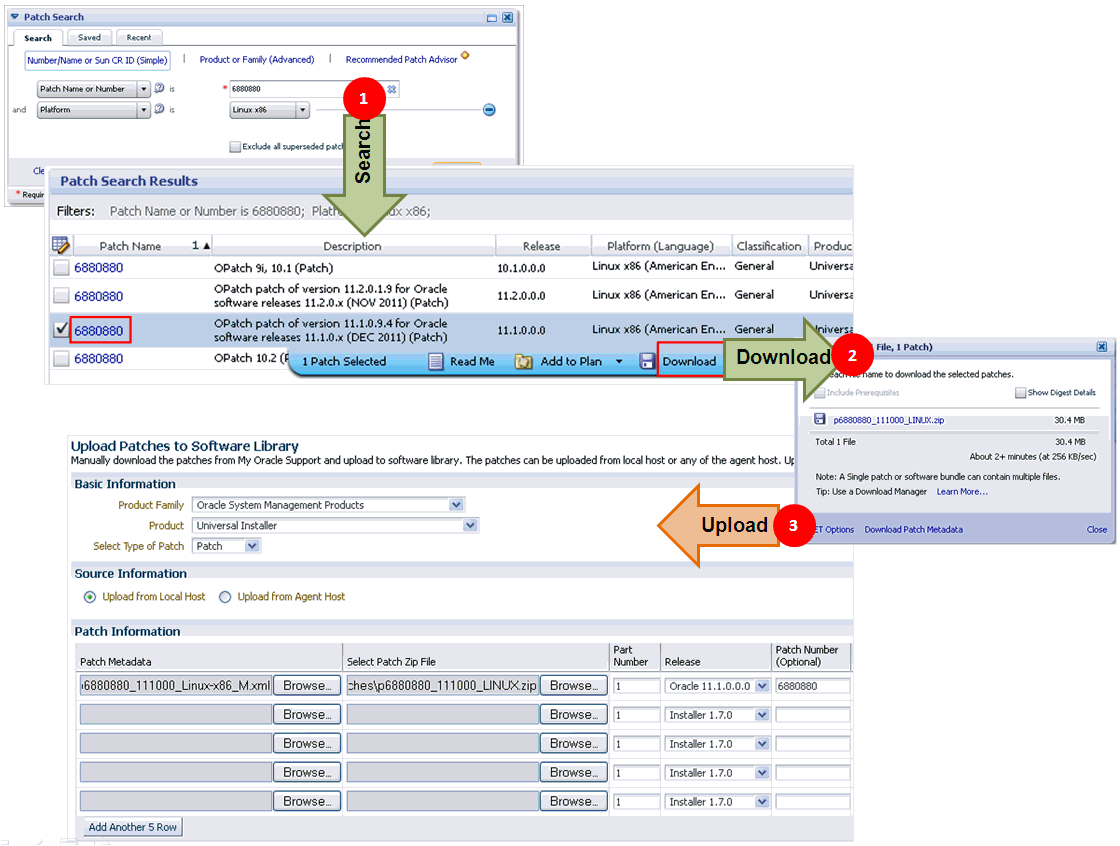Check the 6880880 row for release 10.1.0.0.0

click(61, 268)
